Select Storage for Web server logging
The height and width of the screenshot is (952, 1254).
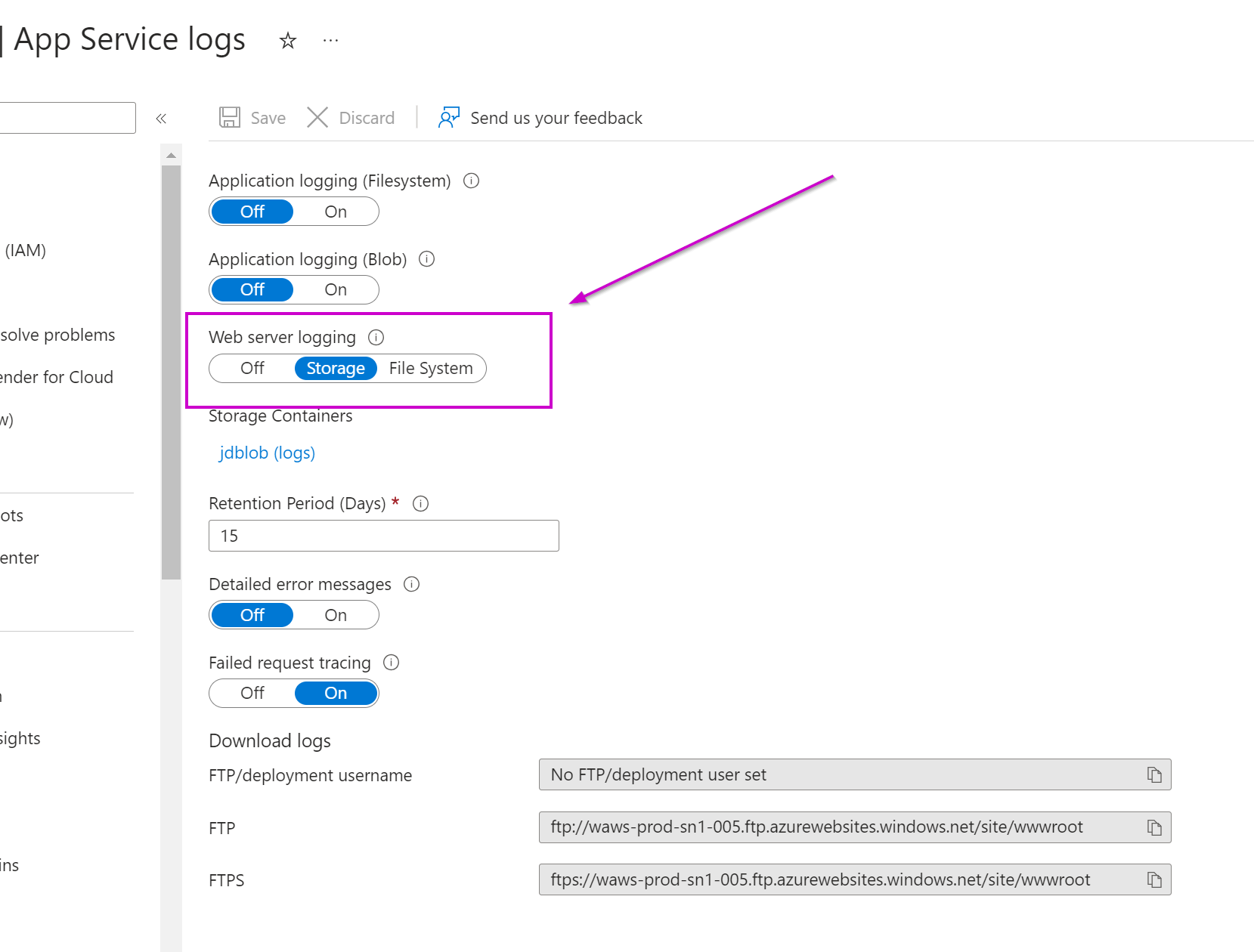click(336, 368)
